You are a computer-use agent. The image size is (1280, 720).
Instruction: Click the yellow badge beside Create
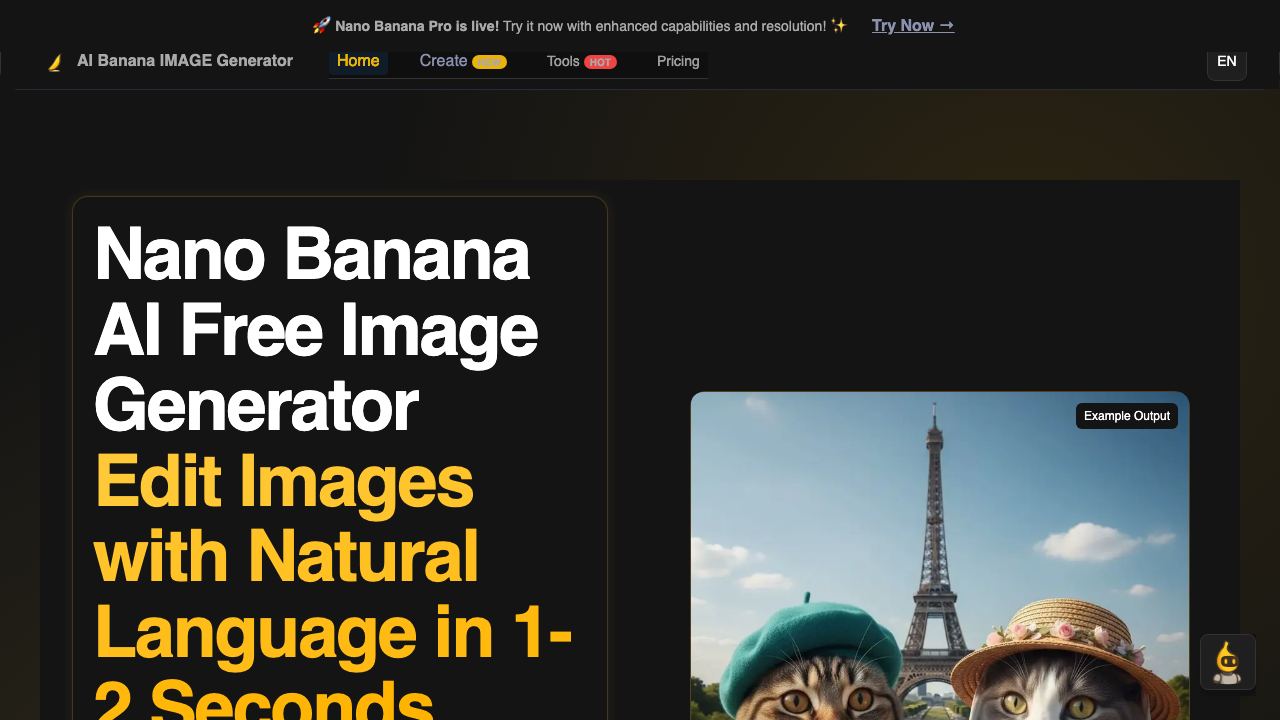pos(489,62)
